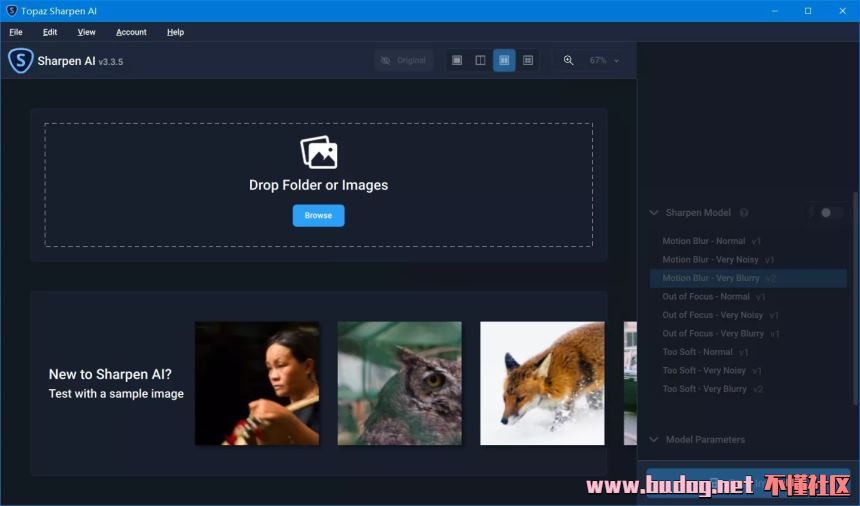Open the View menu
Screen dimensions: 860x506
point(86,32)
